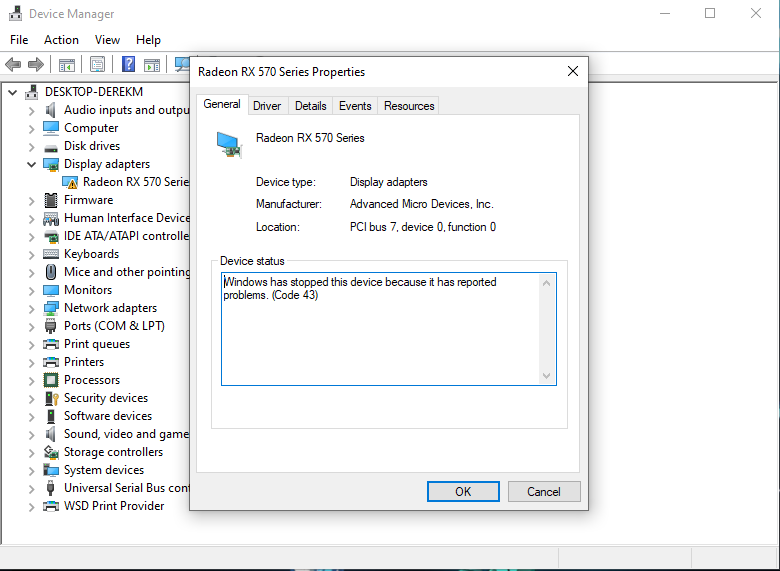Close the Radeon RX 570 Properties dialog
Screen dimensions: 780x571
coord(573,72)
